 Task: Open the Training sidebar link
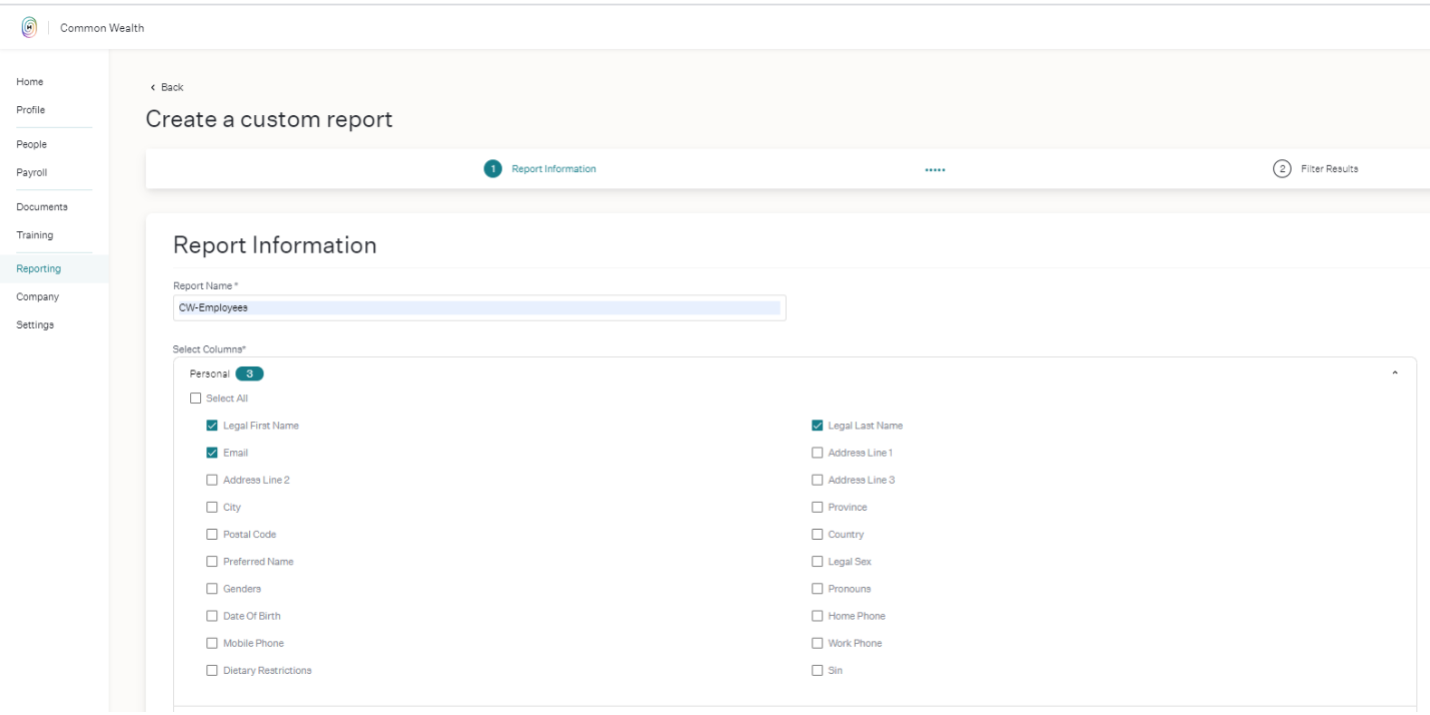pyautogui.click(x=35, y=235)
